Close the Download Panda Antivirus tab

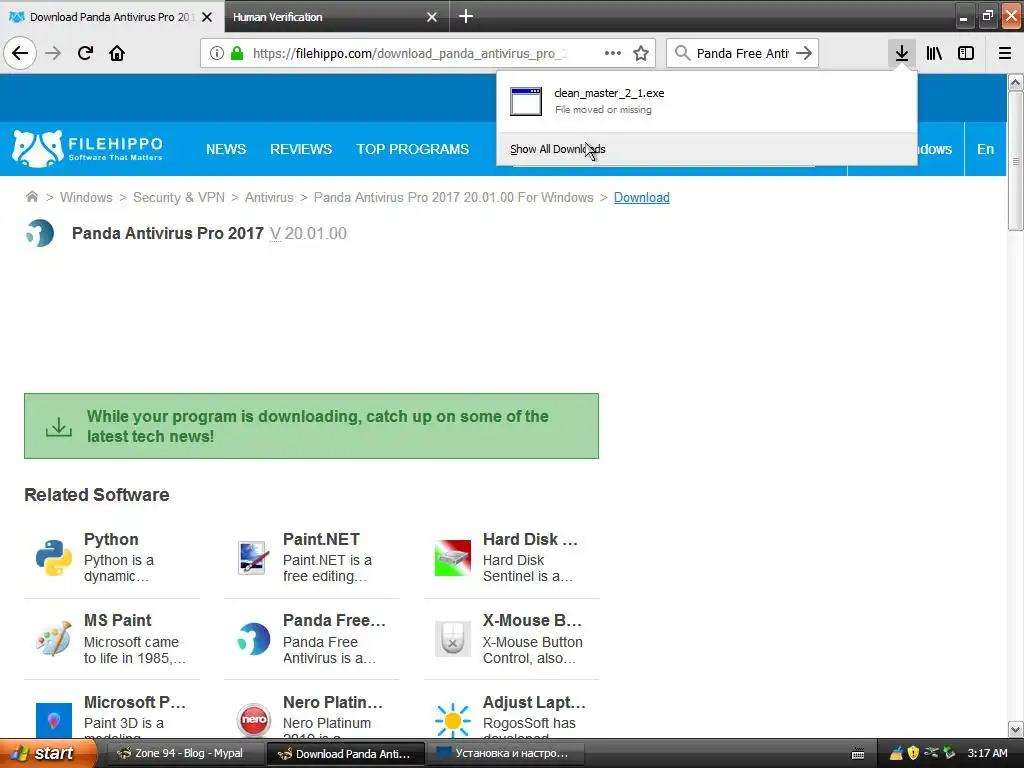[207, 17]
